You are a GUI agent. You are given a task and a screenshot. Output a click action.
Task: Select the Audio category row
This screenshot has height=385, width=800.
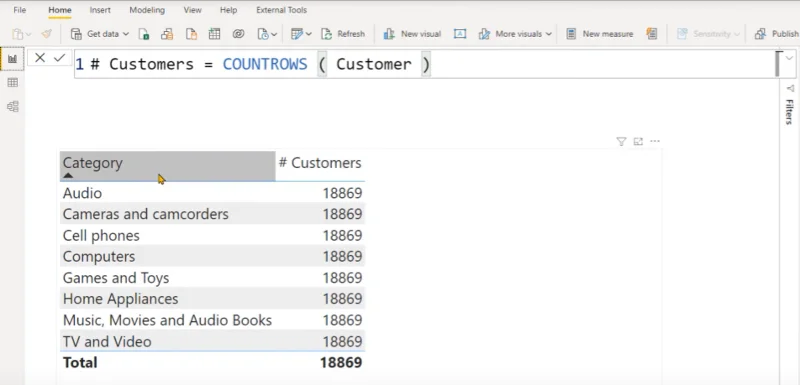click(x=212, y=193)
